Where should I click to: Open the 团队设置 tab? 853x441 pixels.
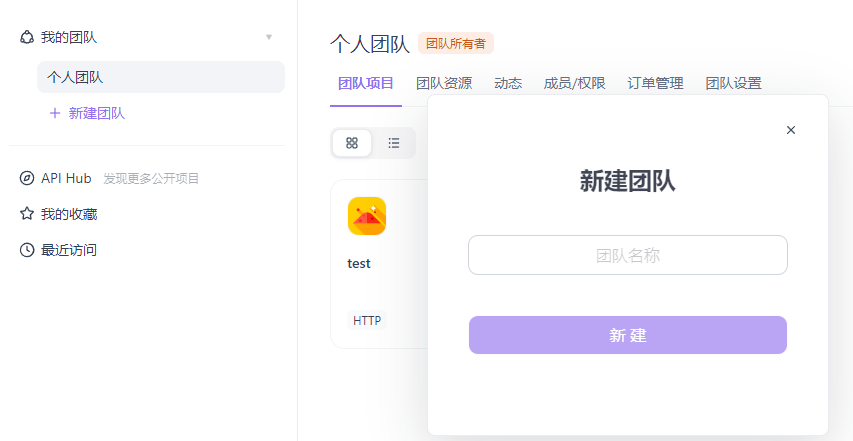click(733, 83)
